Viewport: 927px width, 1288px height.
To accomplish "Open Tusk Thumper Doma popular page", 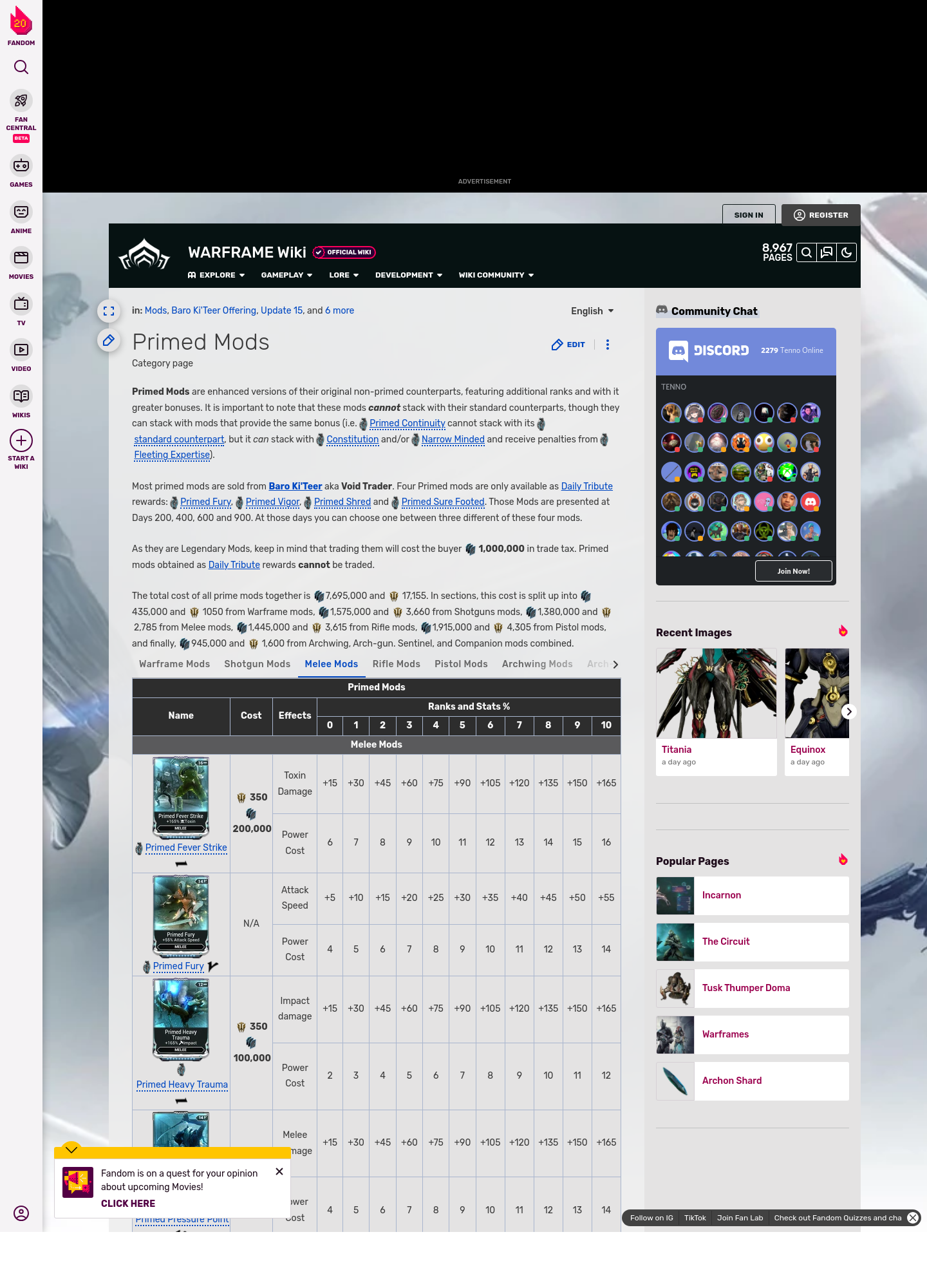I will (x=753, y=989).
